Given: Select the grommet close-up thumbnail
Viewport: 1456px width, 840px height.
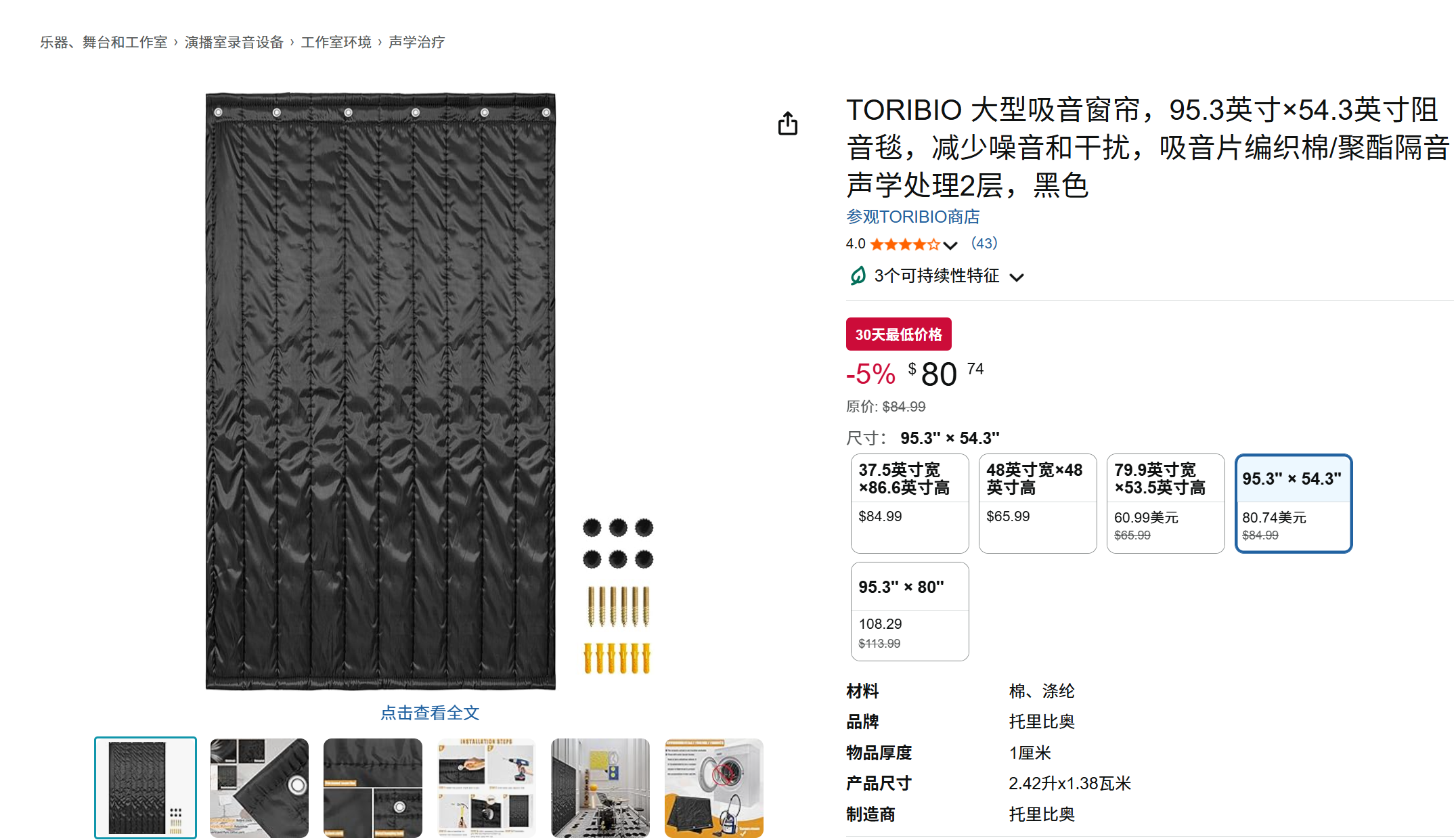Looking at the screenshot, I should (x=259, y=788).
